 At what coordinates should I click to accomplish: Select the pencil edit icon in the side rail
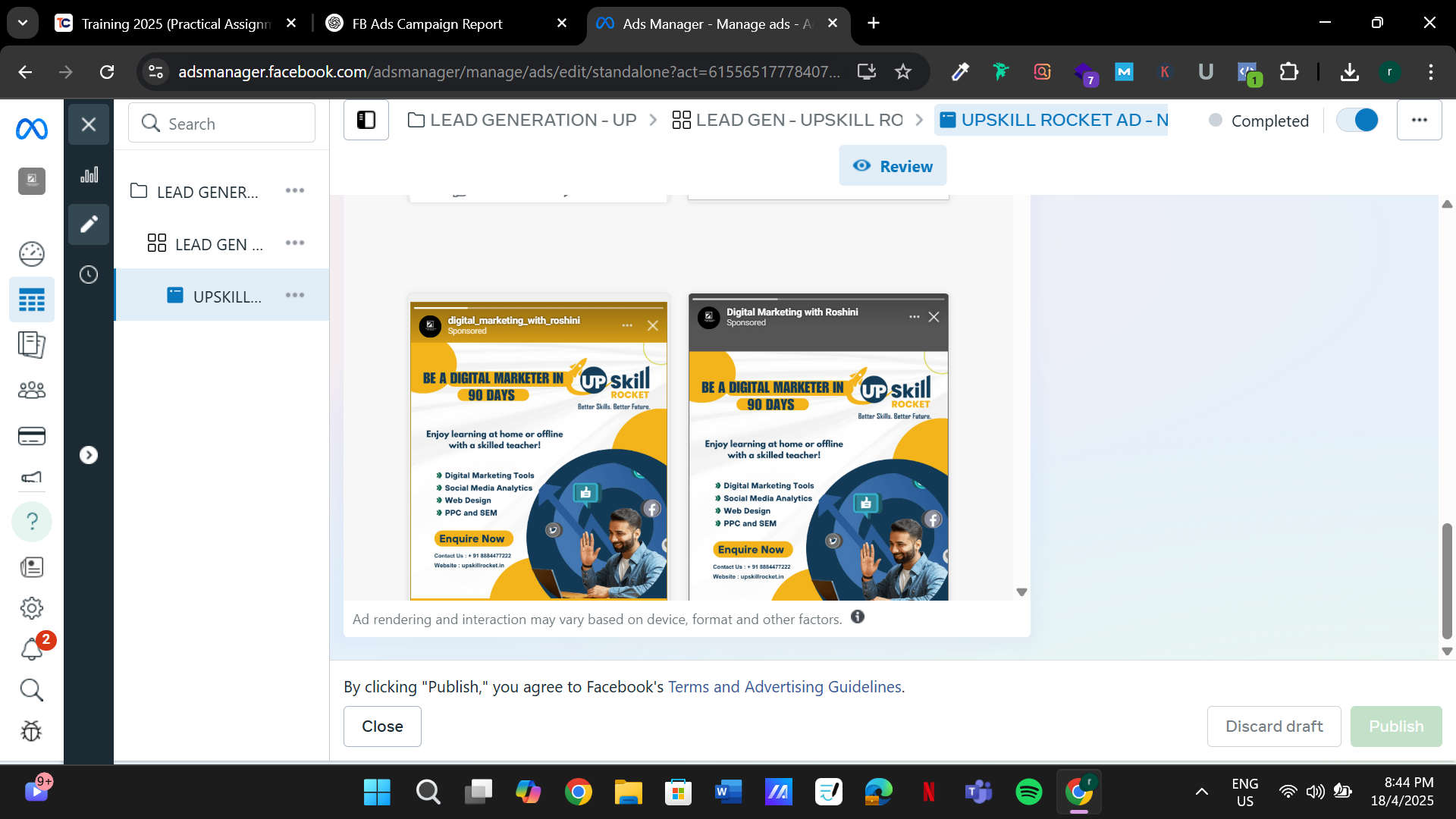click(89, 224)
